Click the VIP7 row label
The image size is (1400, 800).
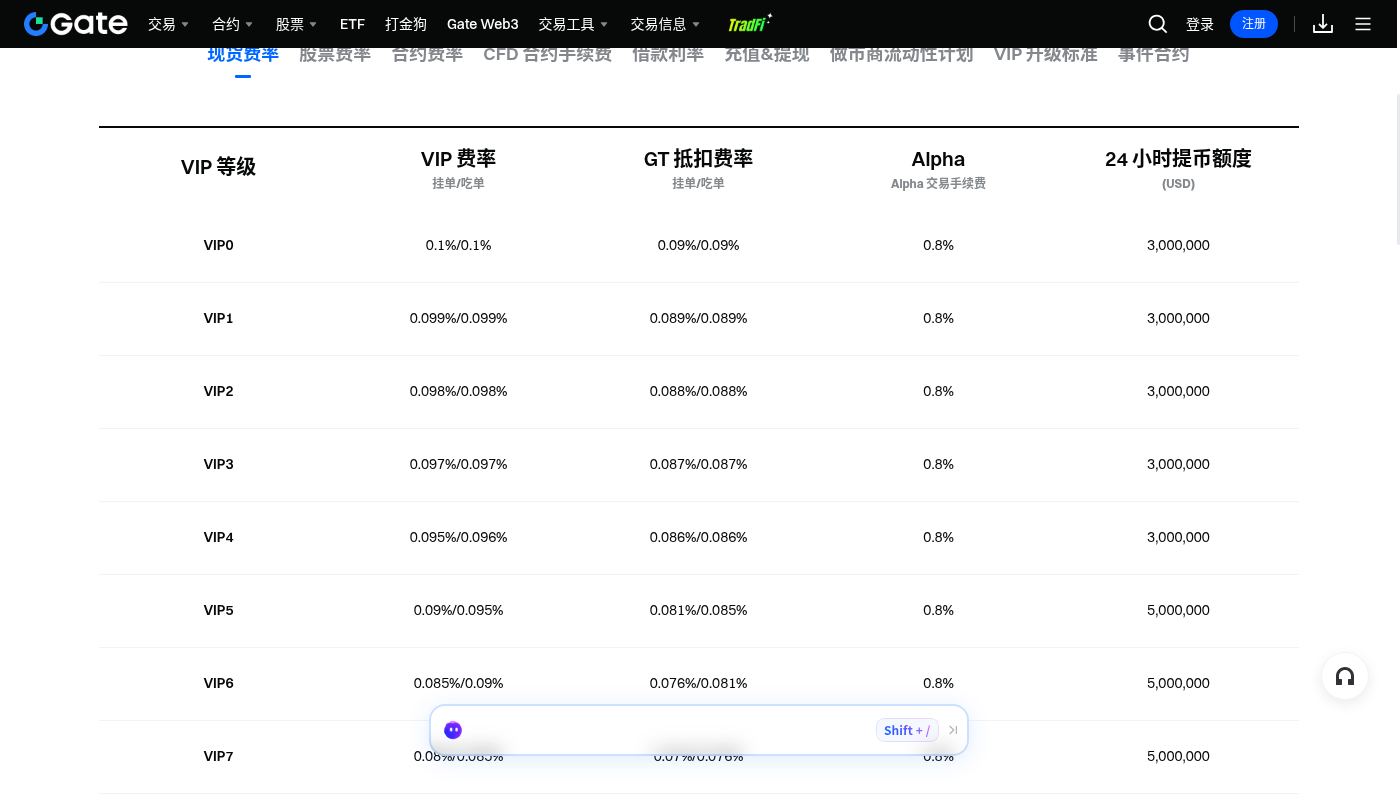pos(218,756)
